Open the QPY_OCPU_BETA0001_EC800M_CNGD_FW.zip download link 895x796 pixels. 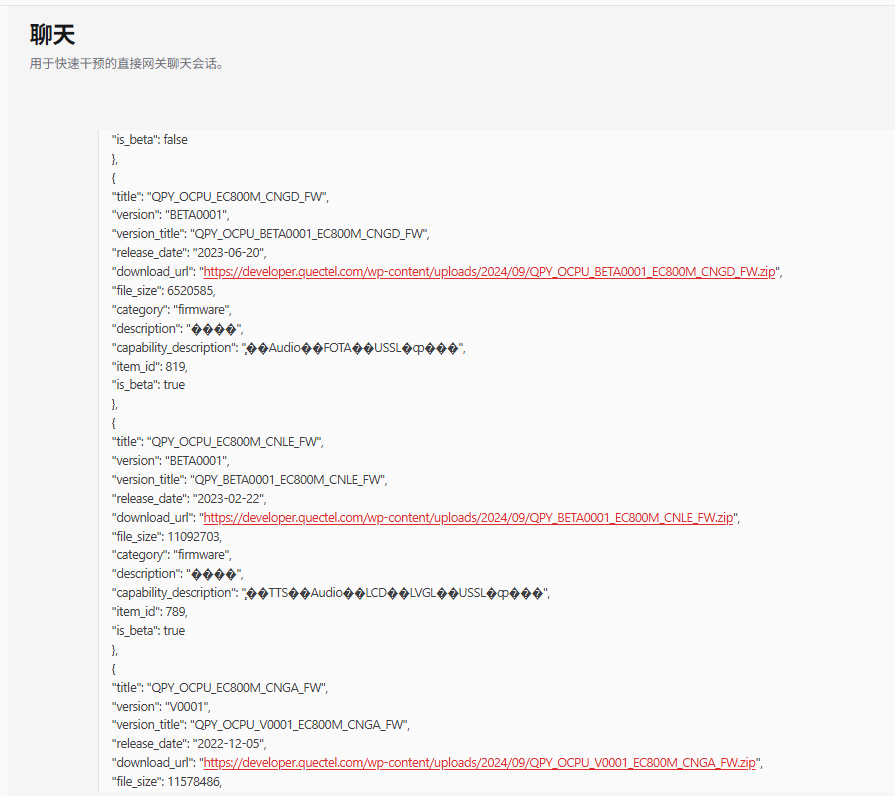click(x=490, y=272)
